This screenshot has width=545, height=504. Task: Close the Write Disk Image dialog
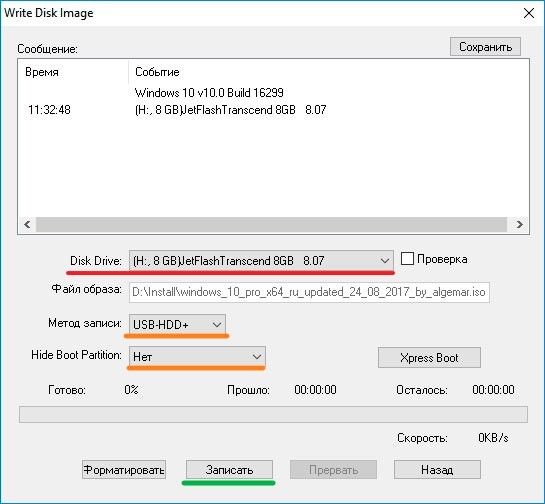pyautogui.click(x=529, y=13)
